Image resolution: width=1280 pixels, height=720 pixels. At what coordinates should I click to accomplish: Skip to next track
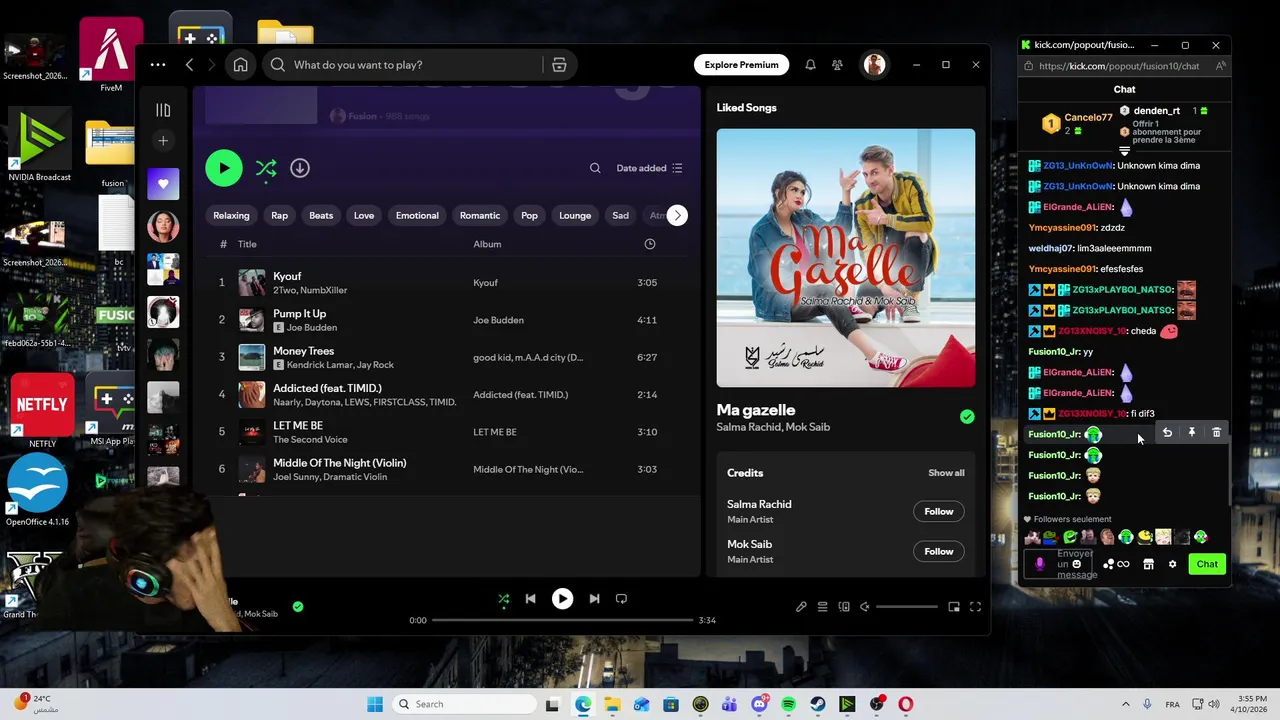tap(594, 599)
